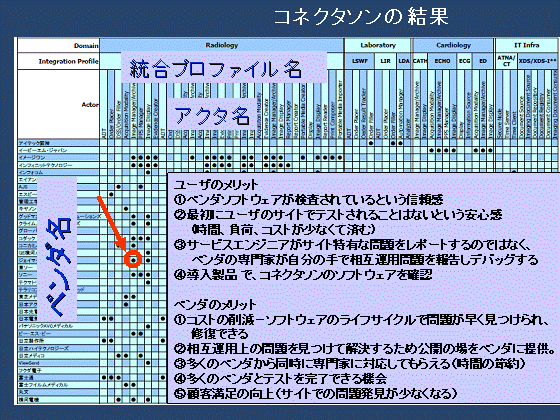
Task: Click line ③サービスエンジニアがサイト特有な問題をレポート
Action: pos(352,245)
